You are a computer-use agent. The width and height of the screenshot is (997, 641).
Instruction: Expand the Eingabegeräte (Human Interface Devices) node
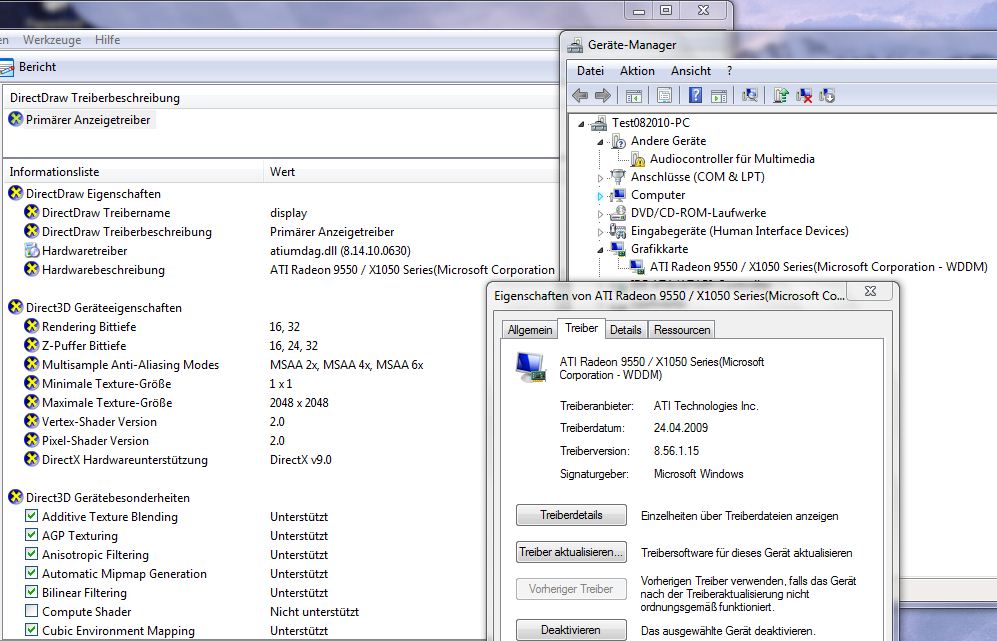pyautogui.click(x=600, y=232)
